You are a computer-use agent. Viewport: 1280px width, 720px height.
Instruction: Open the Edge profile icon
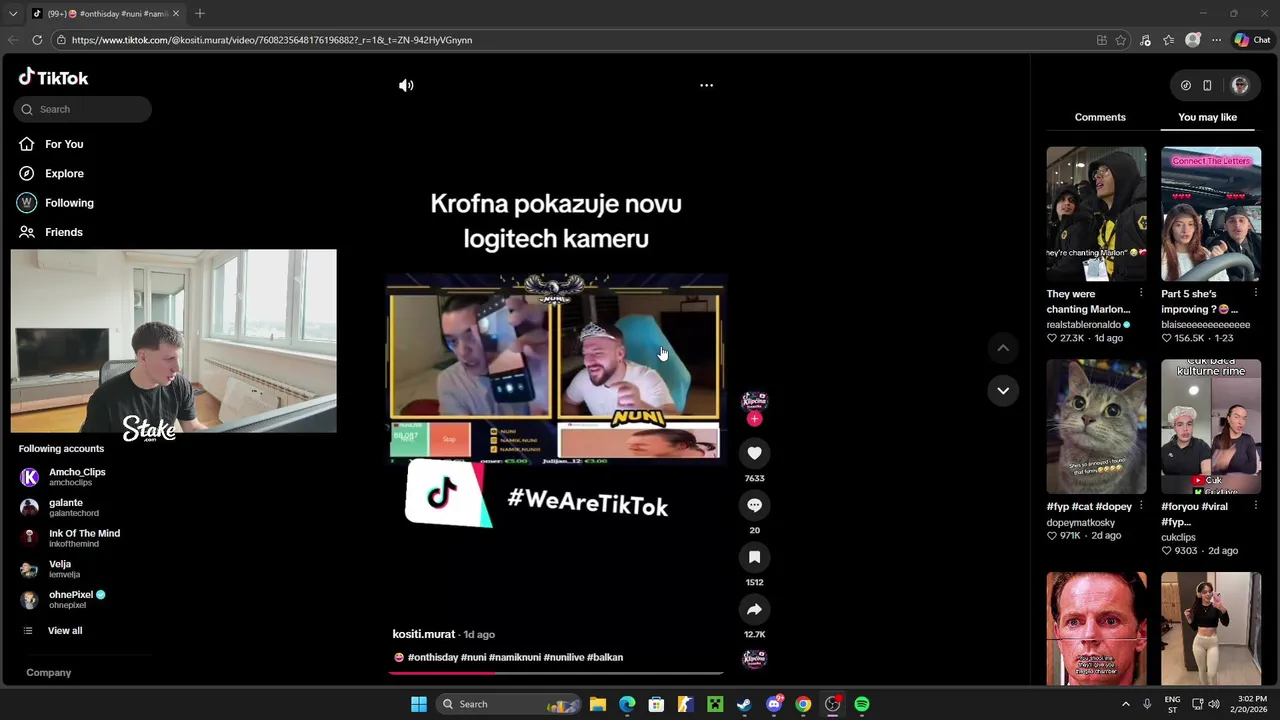[x=1192, y=40]
